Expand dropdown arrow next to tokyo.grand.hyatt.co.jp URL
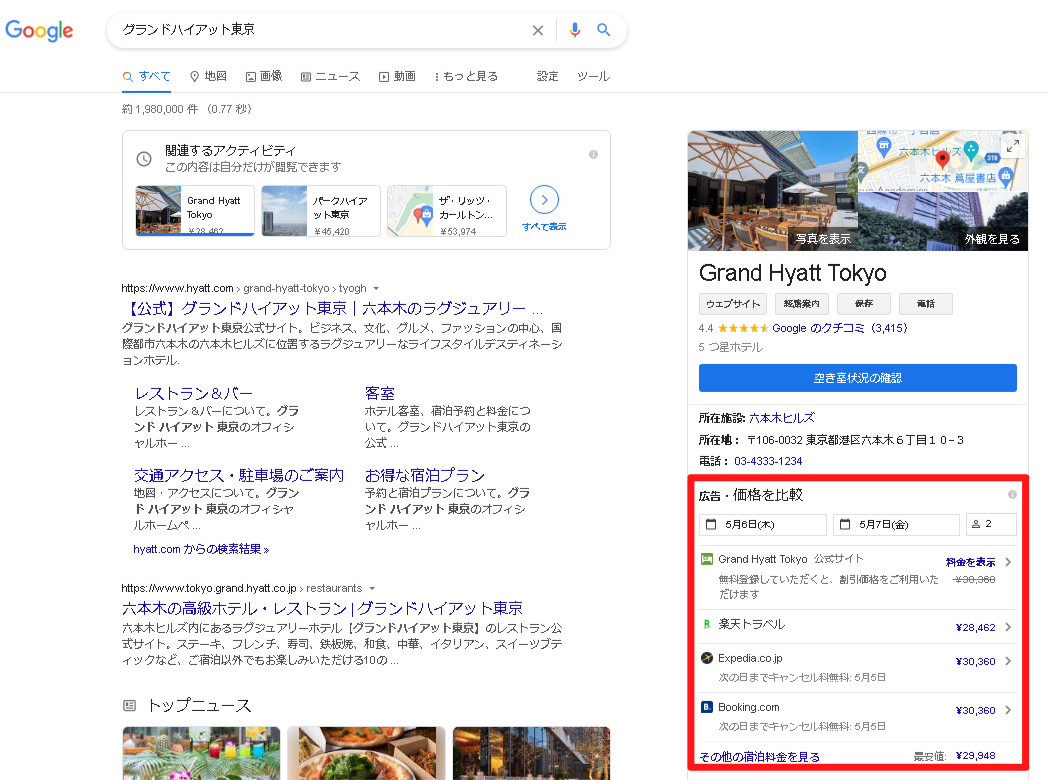Image resolution: width=1049 pixels, height=780 pixels. point(372,589)
